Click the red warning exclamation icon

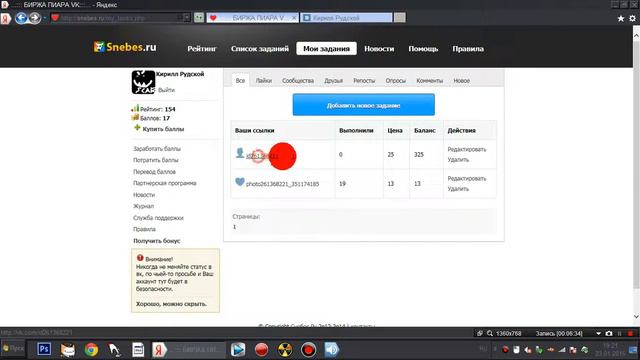tap(140, 258)
